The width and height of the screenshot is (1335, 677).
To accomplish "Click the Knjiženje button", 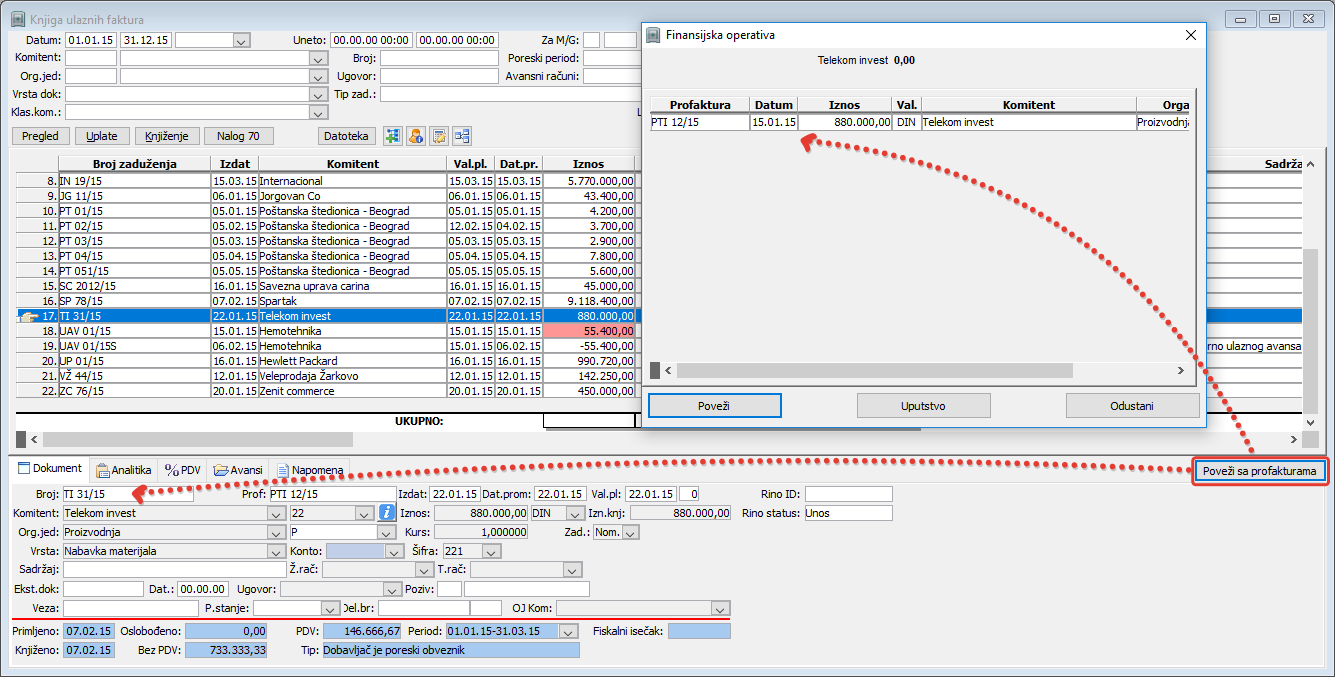I will coord(168,136).
